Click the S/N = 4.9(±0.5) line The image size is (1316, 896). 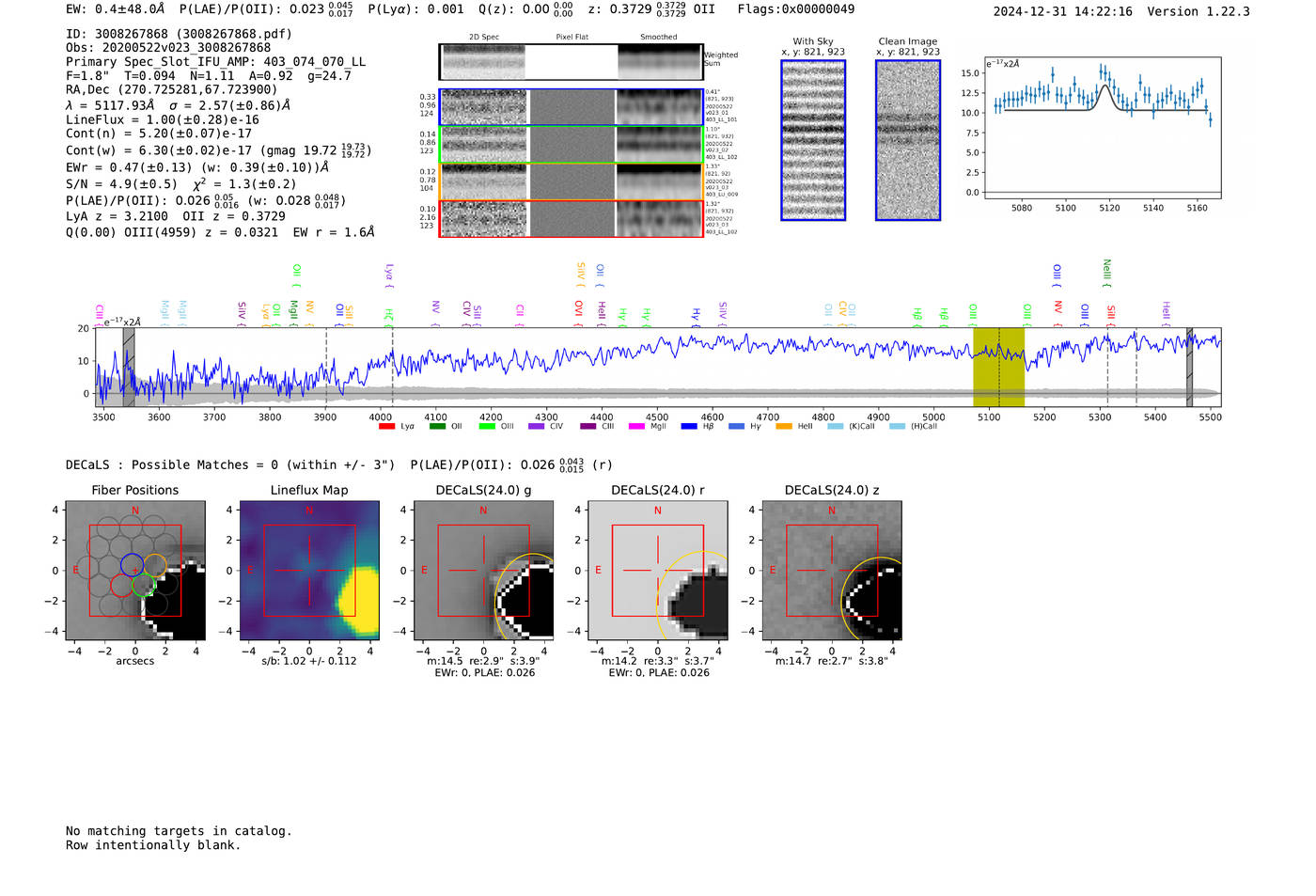pos(181,183)
